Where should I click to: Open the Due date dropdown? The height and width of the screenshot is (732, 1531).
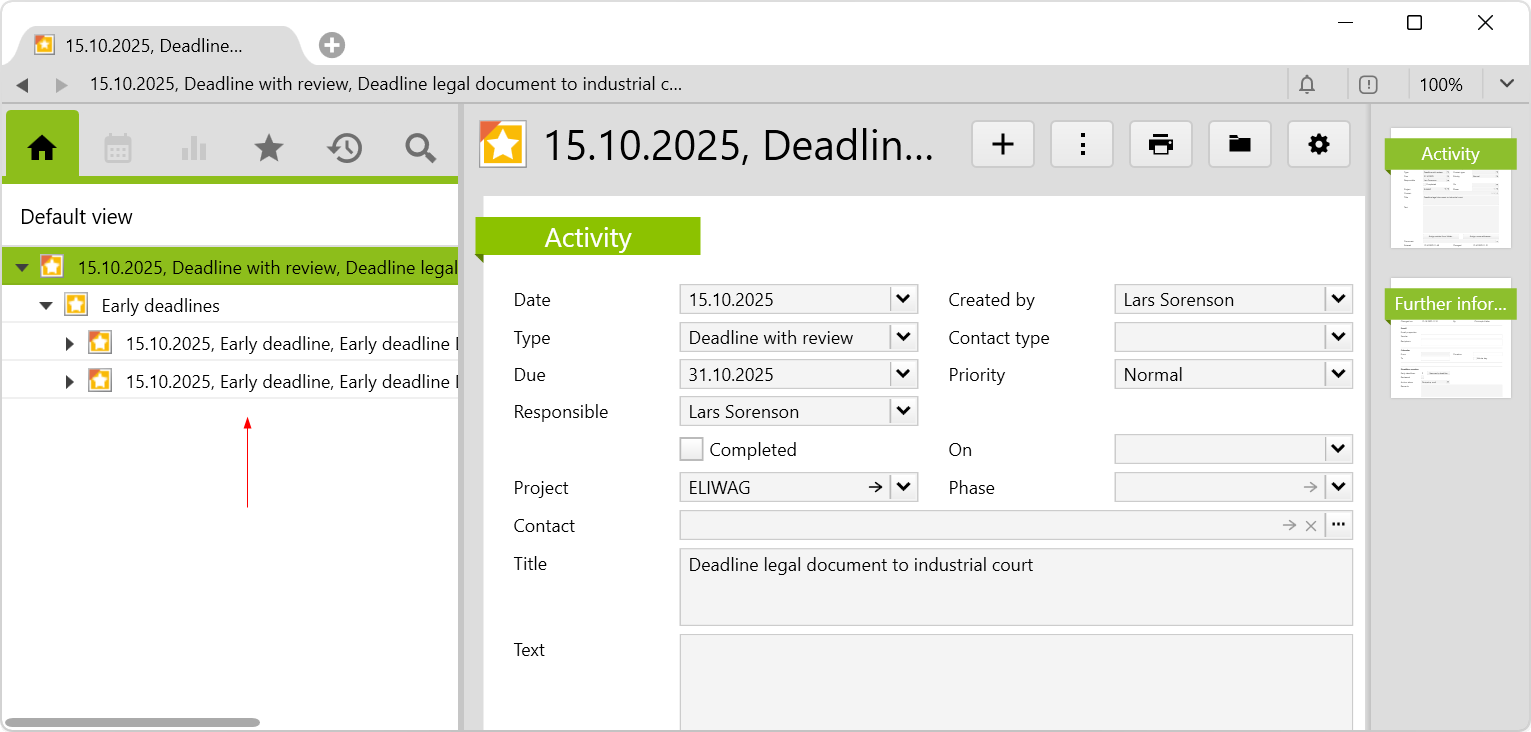(x=903, y=375)
